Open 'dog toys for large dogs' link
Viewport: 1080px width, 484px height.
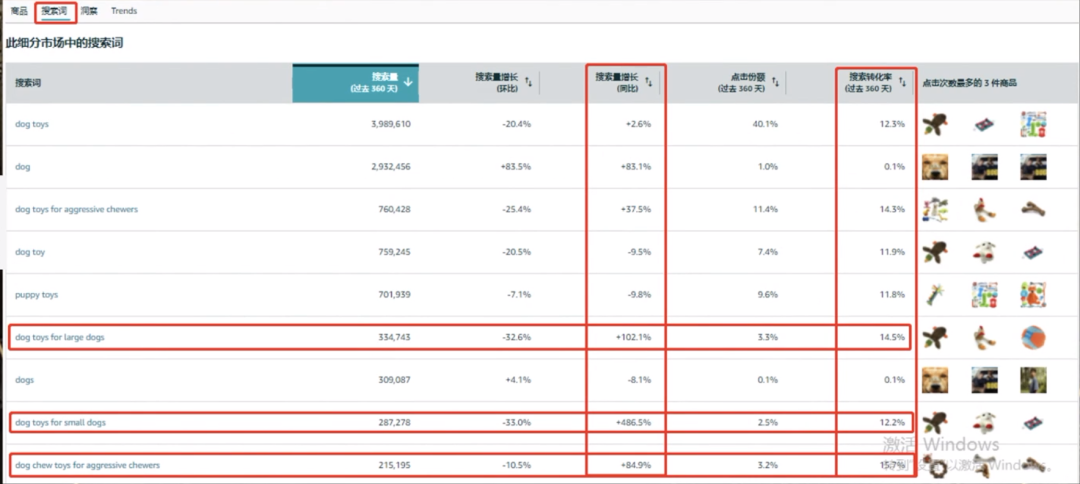coord(60,337)
